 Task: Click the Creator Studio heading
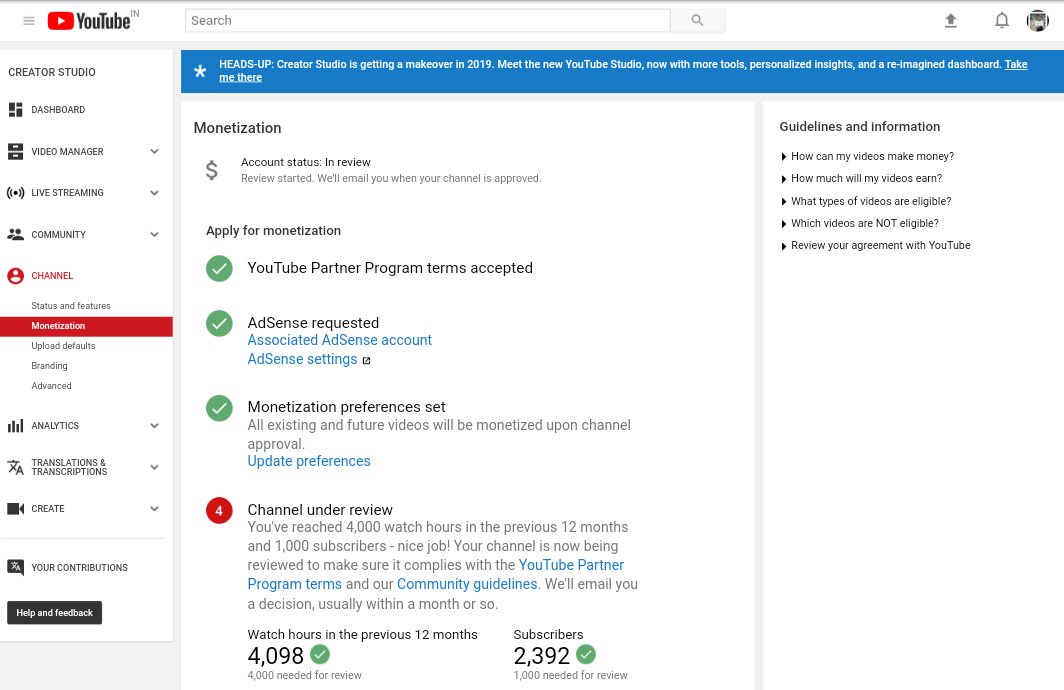[52, 73]
